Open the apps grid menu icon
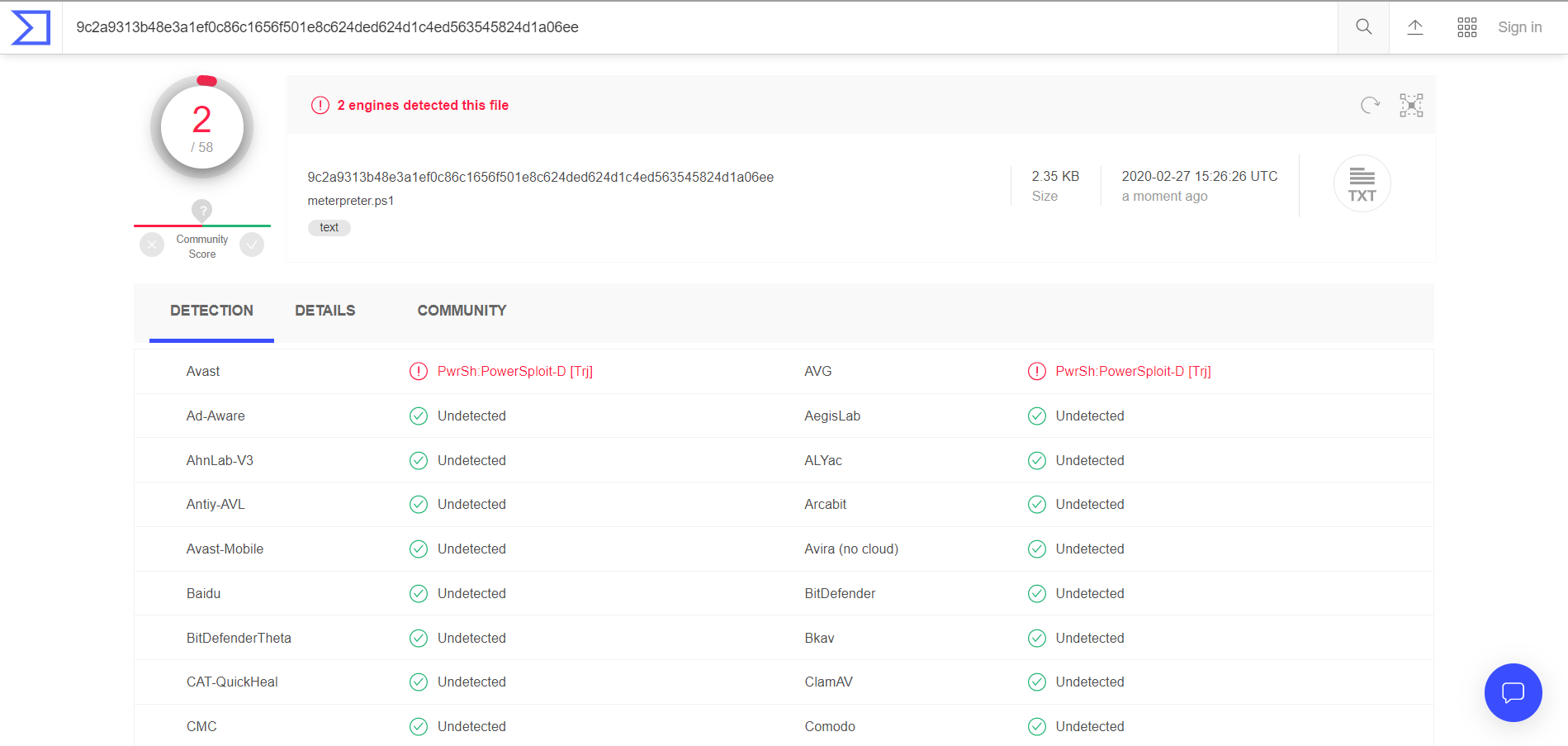 coord(1466,27)
